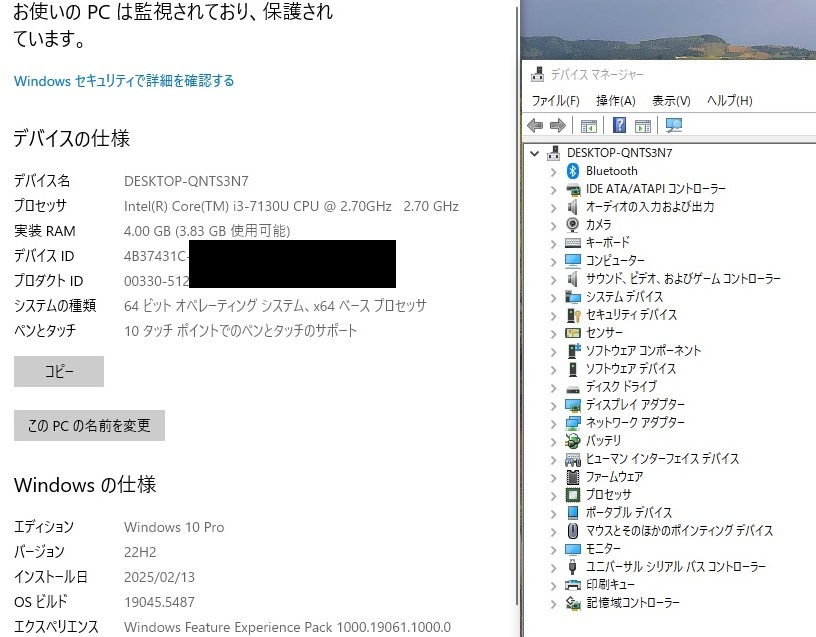The width and height of the screenshot is (816, 637).
Task: Click the セキュリティ デバイス key icon
Action: 573,315
